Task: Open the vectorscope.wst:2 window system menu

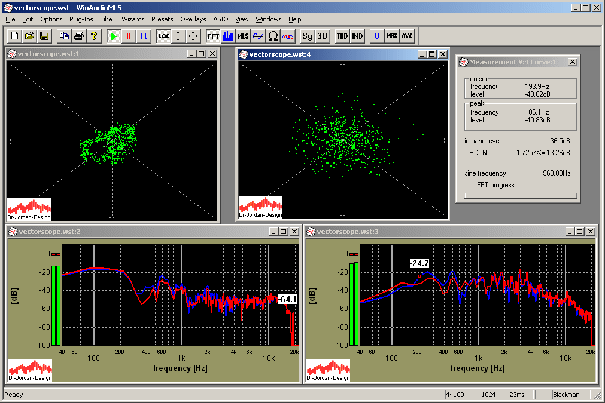Action: [13, 232]
